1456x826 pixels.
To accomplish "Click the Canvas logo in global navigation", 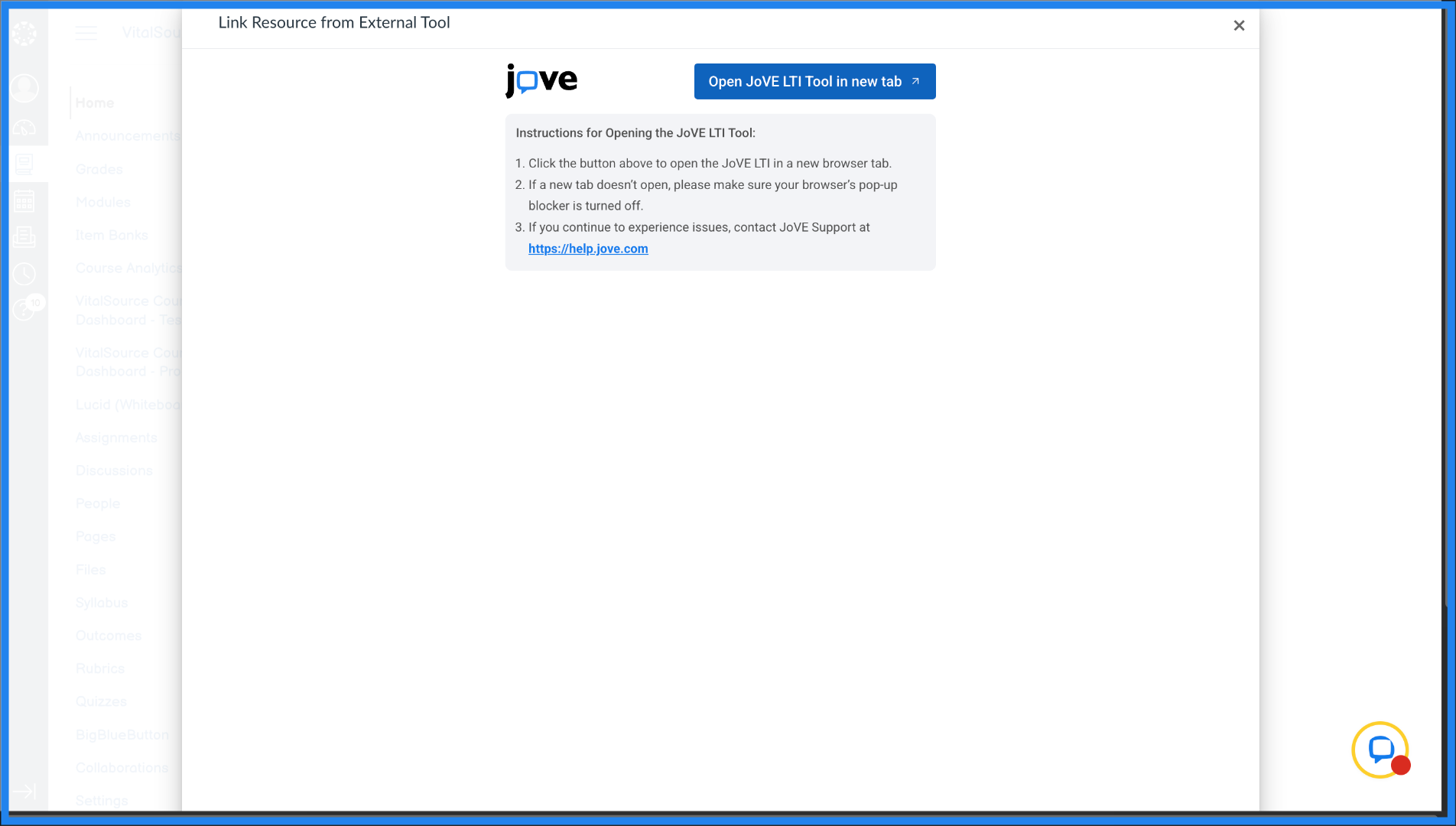I will [24, 33].
